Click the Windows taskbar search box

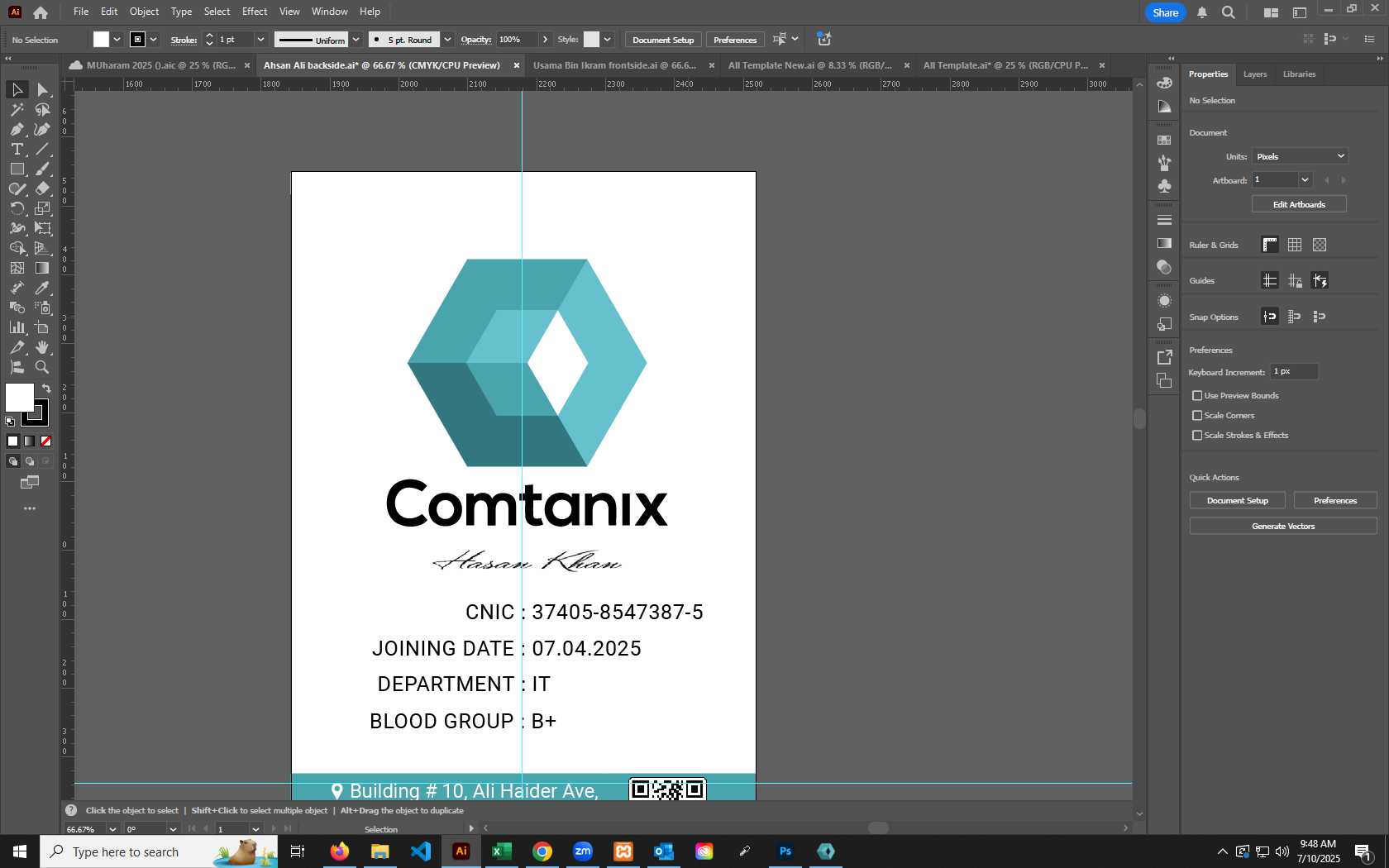159,851
